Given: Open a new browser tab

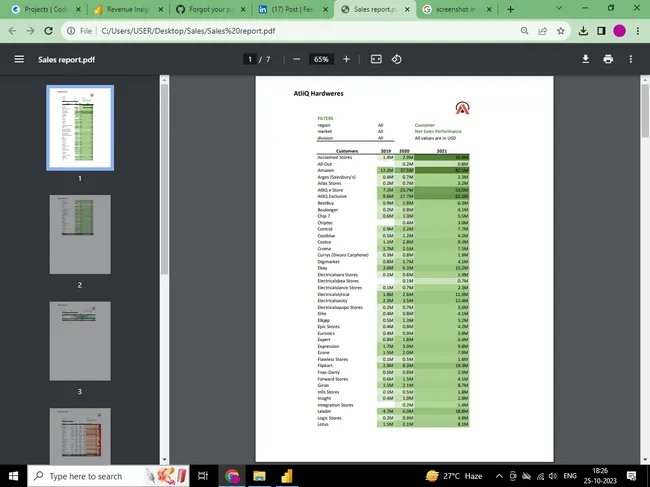Looking at the screenshot, I should (511, 9).
